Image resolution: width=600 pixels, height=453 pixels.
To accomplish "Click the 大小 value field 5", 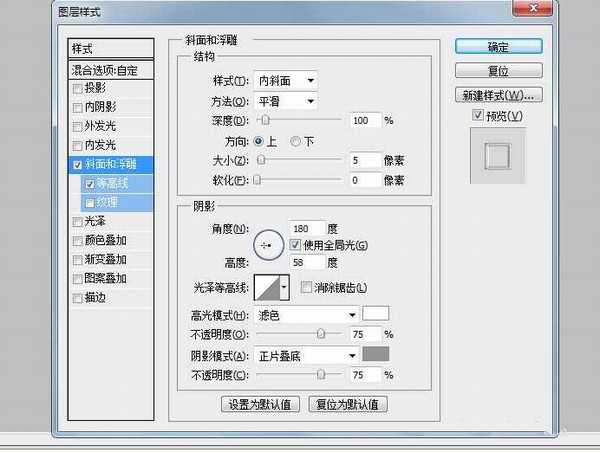I will pyautogui.click(x=366, y=160).
